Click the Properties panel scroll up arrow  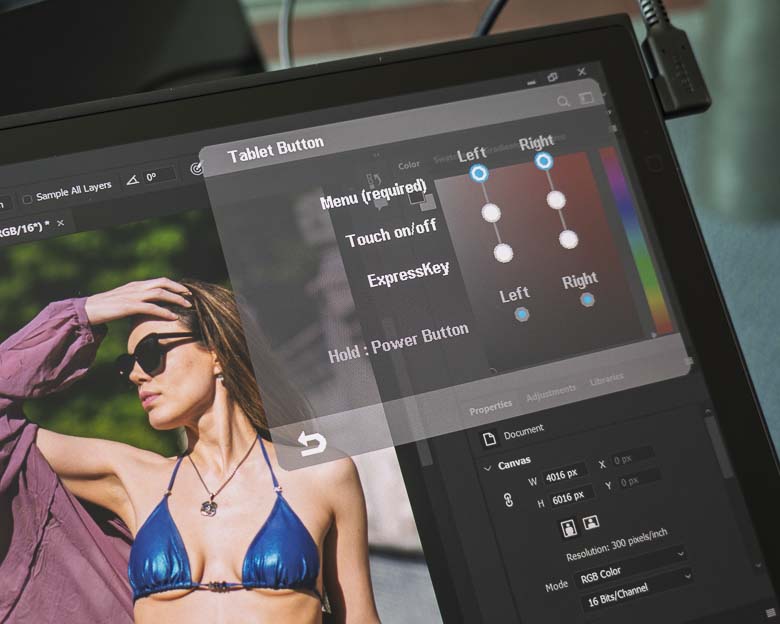coord(708,411)
